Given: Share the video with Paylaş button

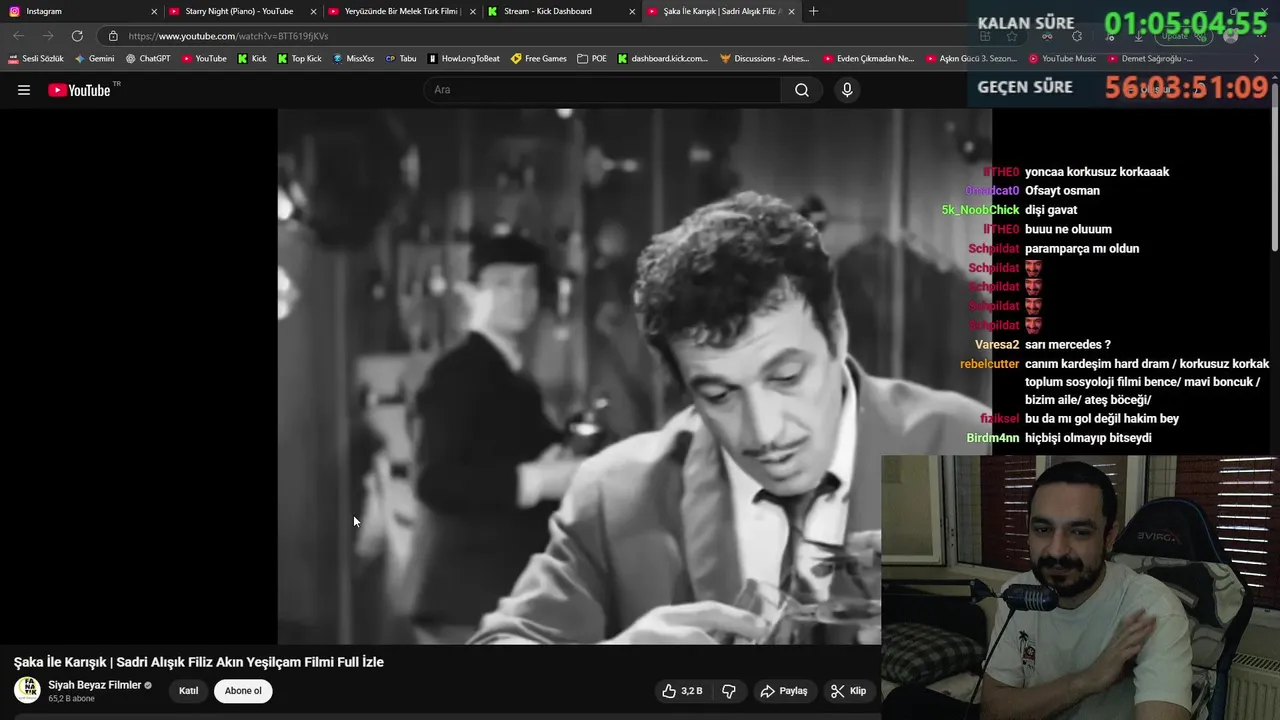Looking at the screenshot, I should coord(783,691).
